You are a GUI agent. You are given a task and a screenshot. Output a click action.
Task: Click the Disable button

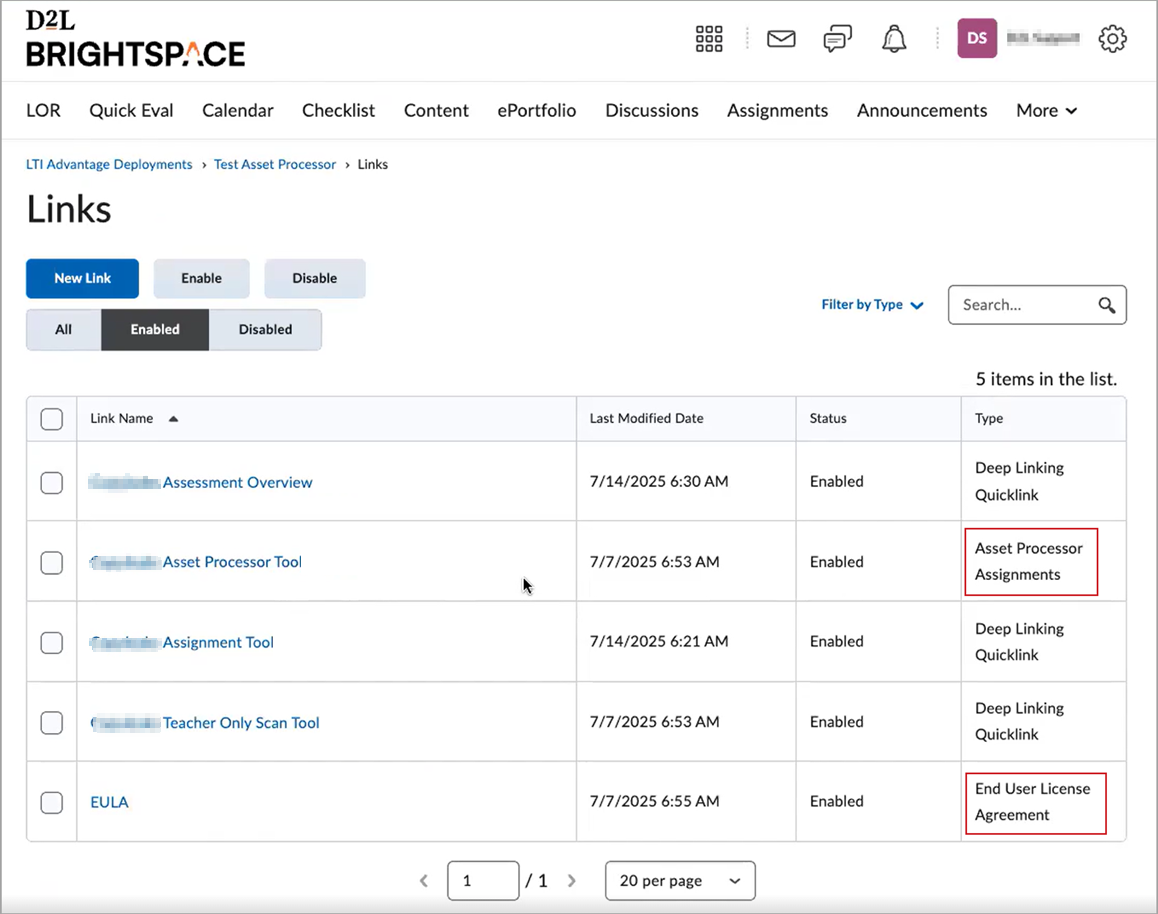pyautogui.click(x=315, y=278)
